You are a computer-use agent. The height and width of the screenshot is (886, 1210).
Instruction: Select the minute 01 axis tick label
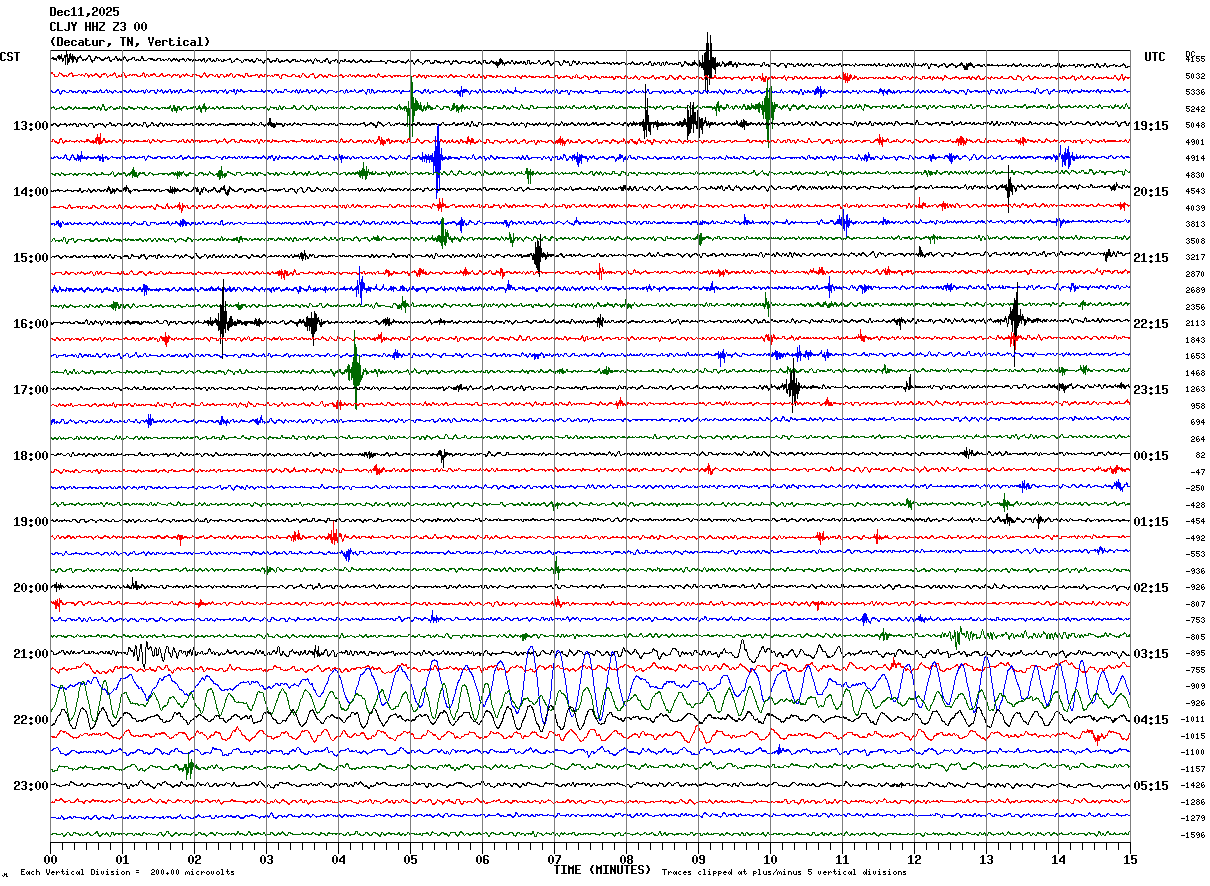point(122,860)
